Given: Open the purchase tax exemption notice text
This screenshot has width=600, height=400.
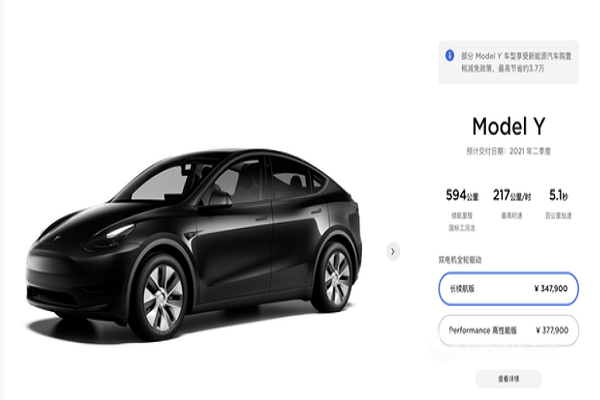Looking at the screenshot, I should pos(516,62).
